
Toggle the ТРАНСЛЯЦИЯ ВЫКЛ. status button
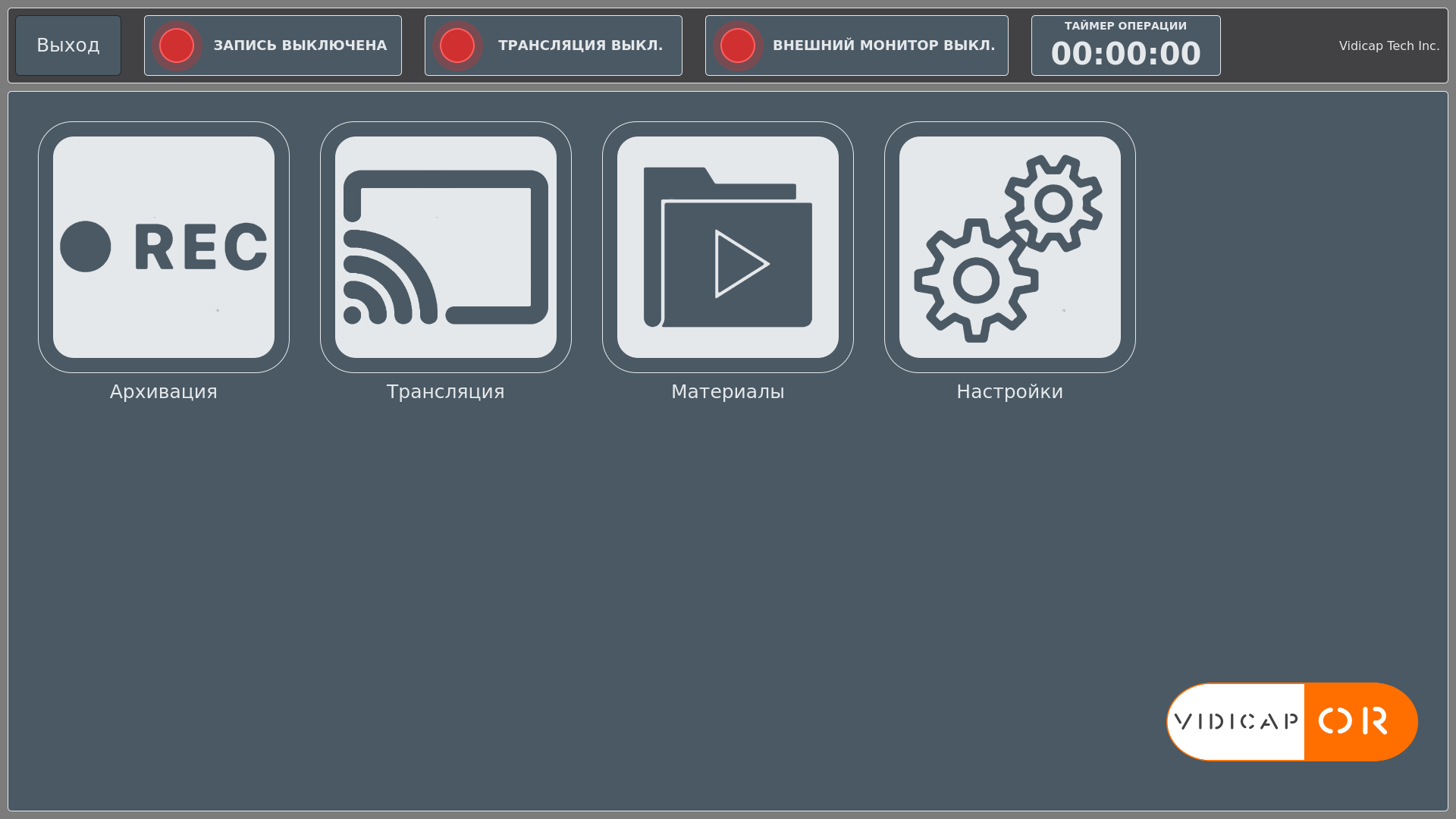pyautogui.click(x=554, y=45)
